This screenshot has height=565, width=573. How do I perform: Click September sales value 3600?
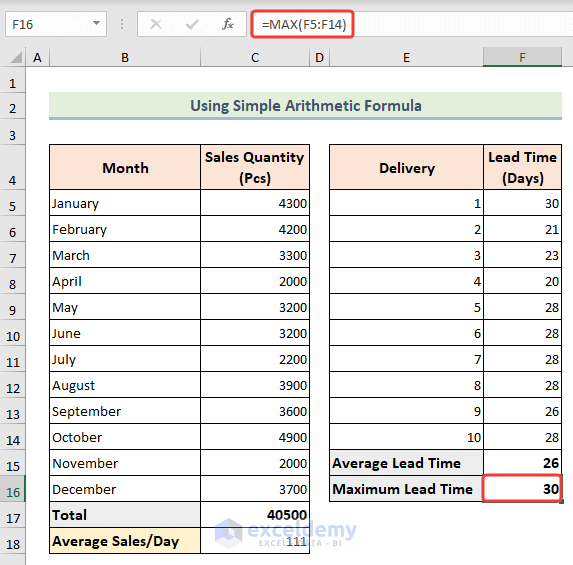coord(255,411)
